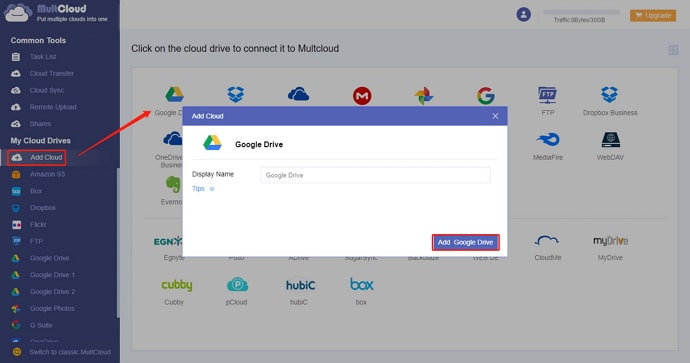Open Add Cloud in the sidebar
This screenshot has width=690, height=363.
pyautogui.click(x=37, y=158)
